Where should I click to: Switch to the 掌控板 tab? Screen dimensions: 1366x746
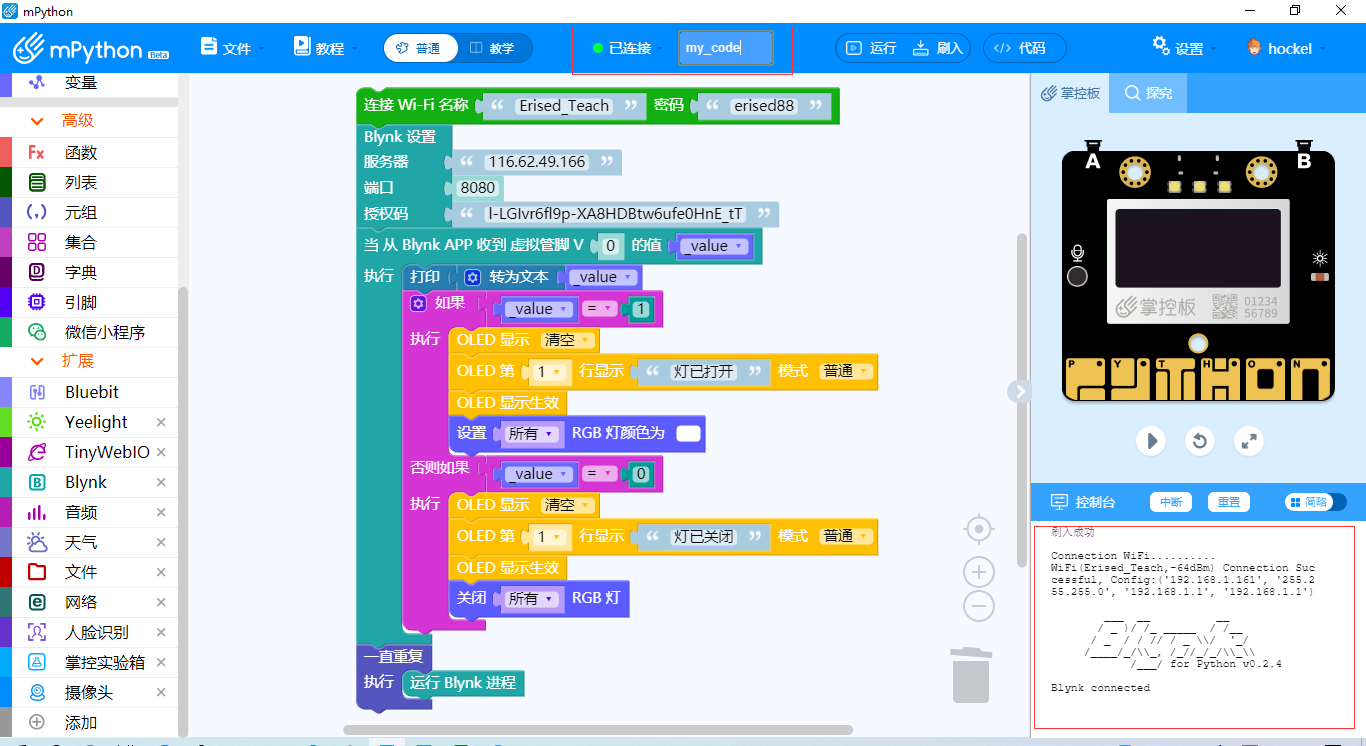click(1071, 93)
